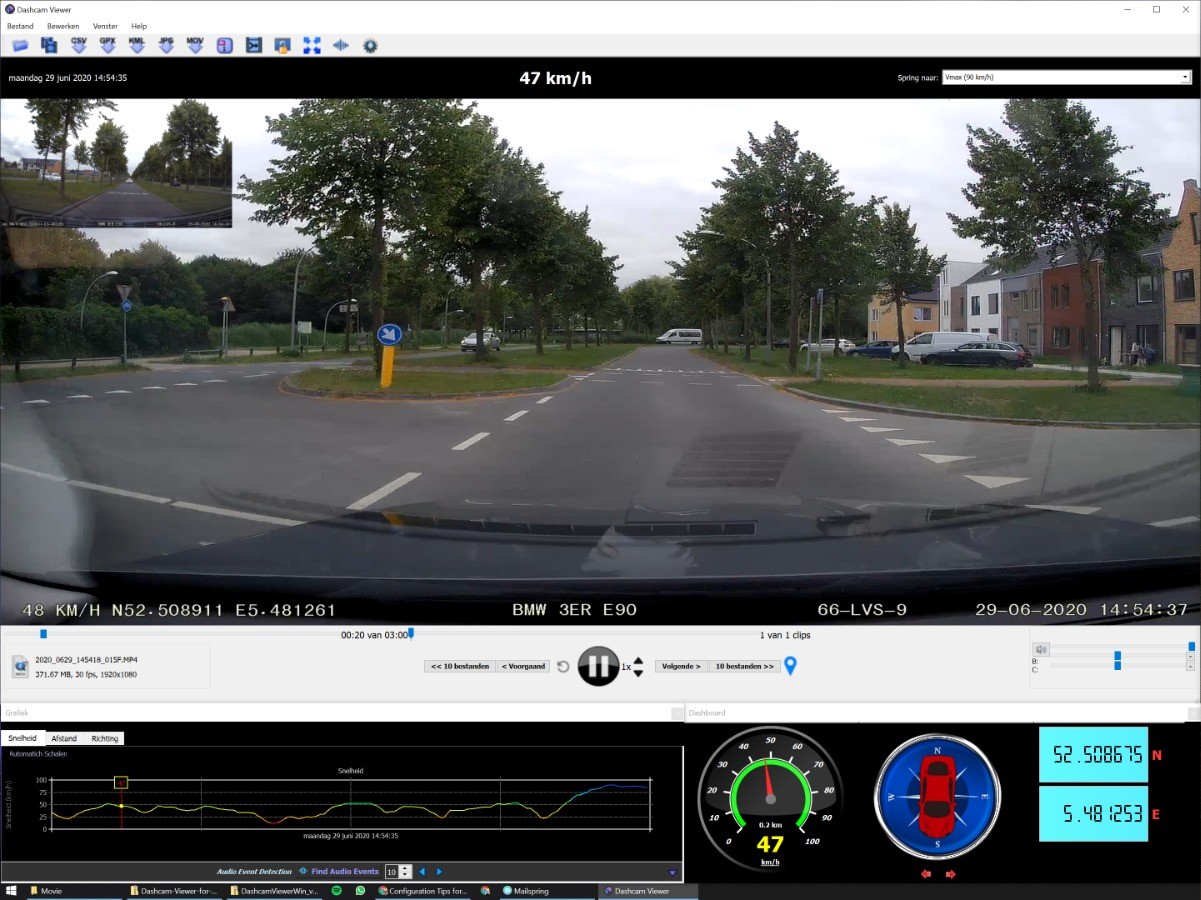Screen dimensions: 1201x900
Task: Open Spotify from the taskbar
Action: pyautogui.click(x=336, y=890)
